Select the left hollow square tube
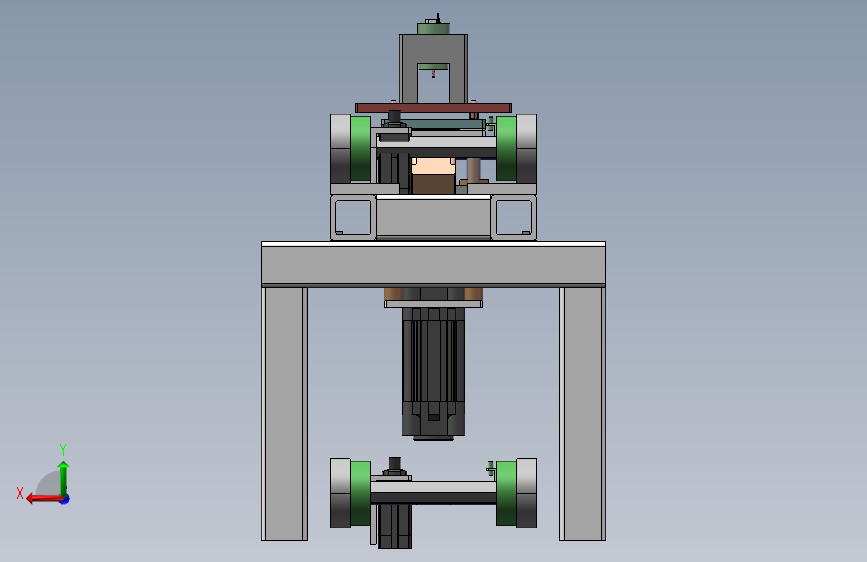This screenshot has height=562, width=867. coord(353,217)
